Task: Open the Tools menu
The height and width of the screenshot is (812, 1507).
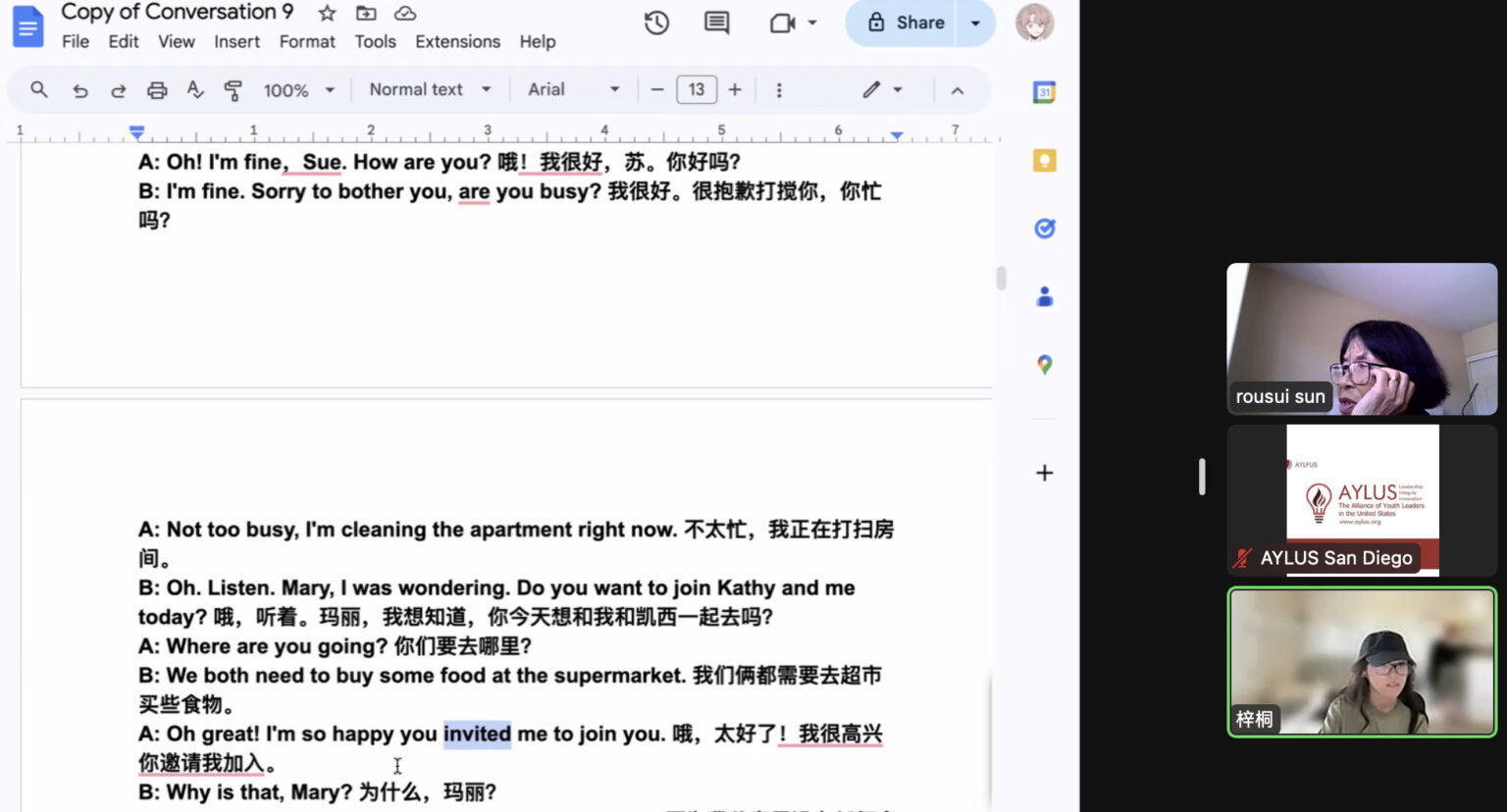Action: pos(376,41)
